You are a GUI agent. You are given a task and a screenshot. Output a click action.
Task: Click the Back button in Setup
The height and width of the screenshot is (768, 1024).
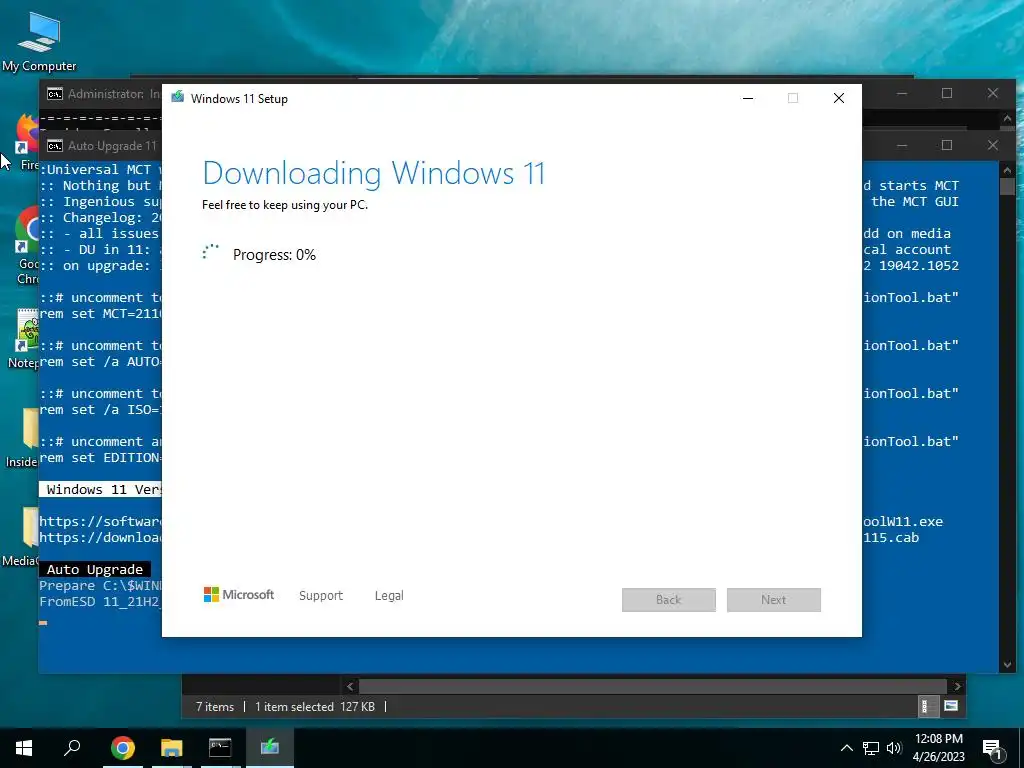tap(669, 600)
